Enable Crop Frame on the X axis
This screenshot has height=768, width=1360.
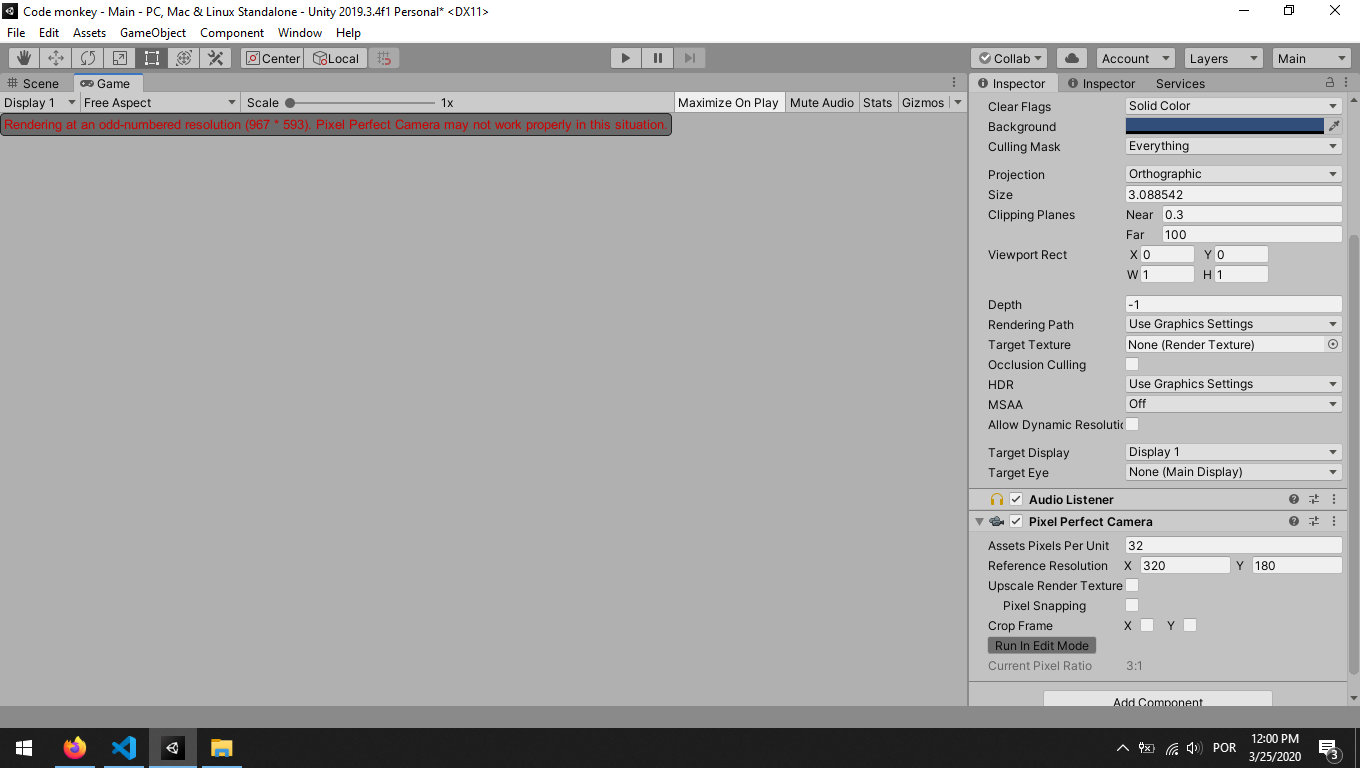point(1145,625)
